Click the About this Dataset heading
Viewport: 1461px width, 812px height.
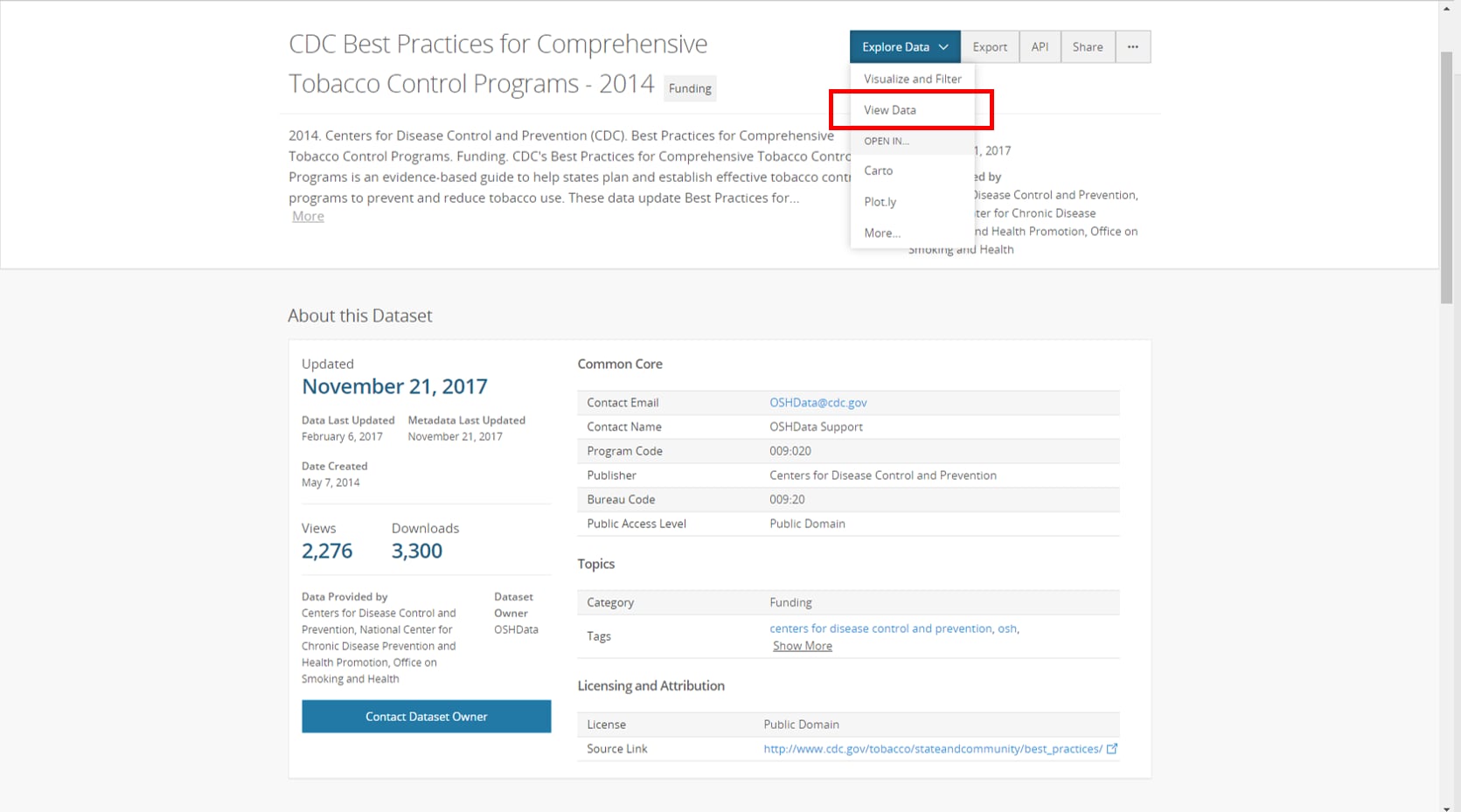click(x=360, y=316)
